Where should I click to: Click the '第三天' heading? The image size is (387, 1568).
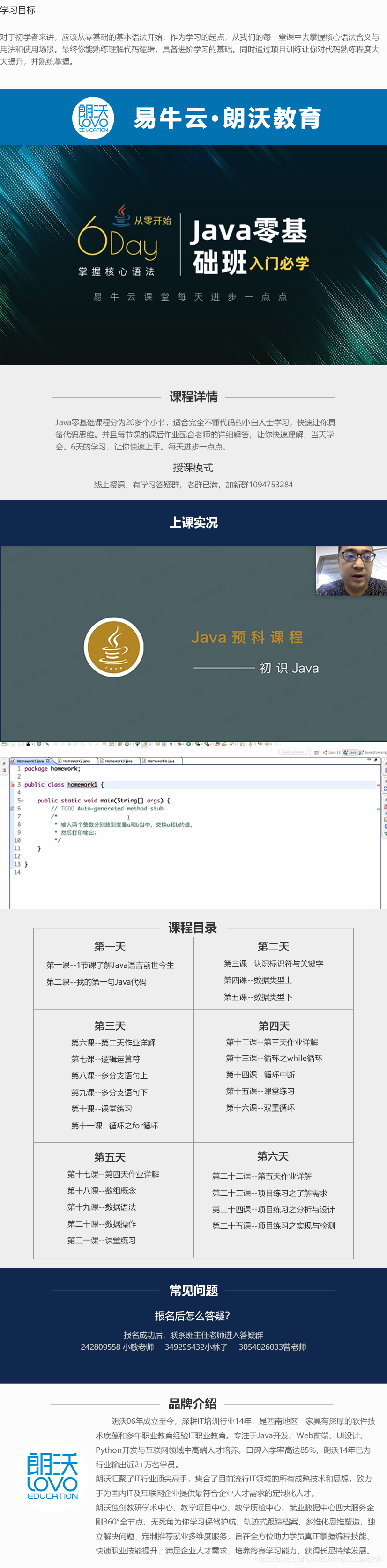[110, 1026]
